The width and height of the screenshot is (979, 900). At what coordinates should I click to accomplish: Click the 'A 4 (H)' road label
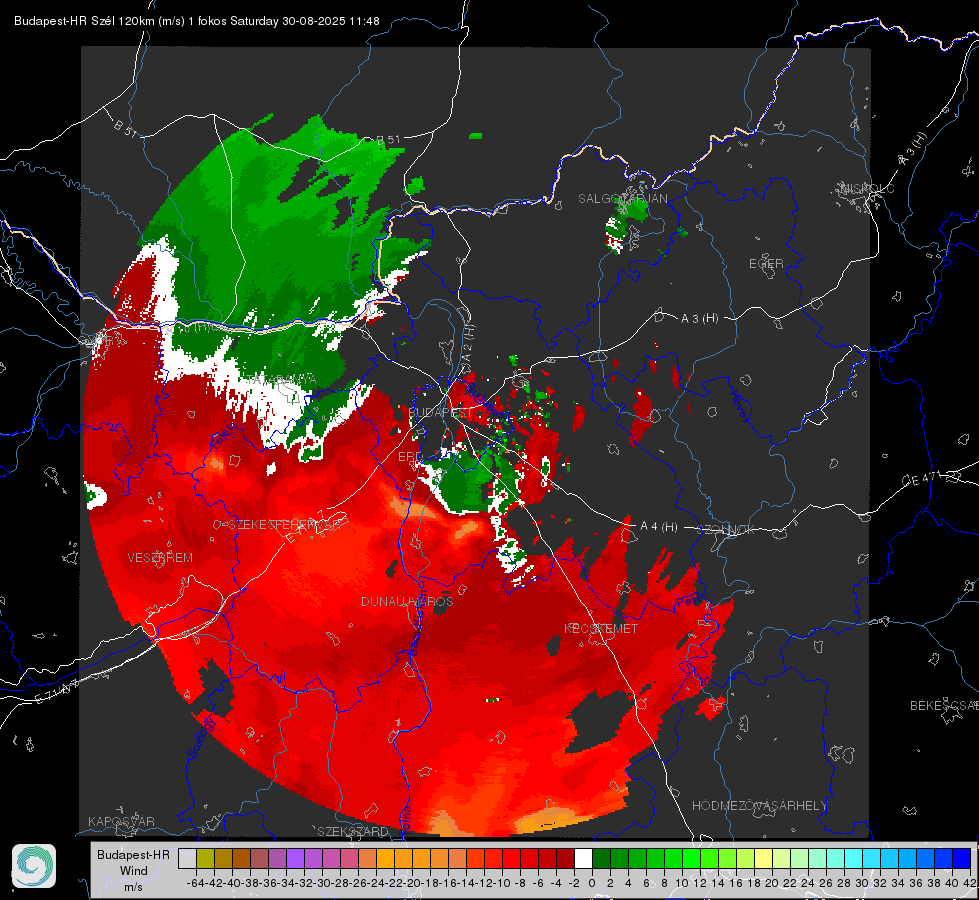click(x=659, y=527)
